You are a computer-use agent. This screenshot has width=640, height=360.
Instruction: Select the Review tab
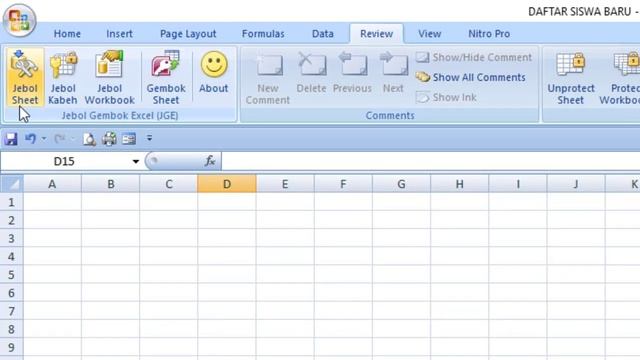pos(376,34)
